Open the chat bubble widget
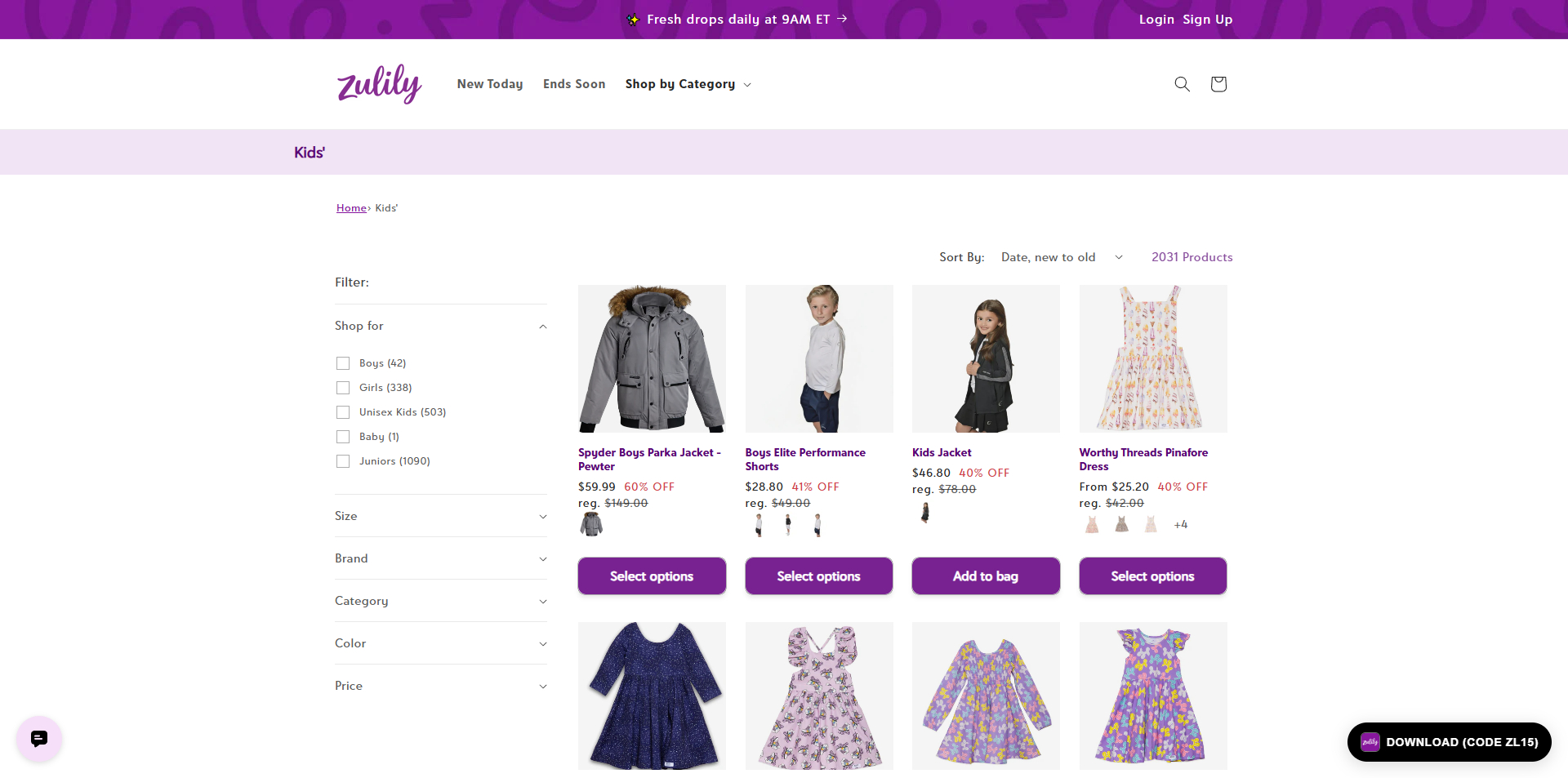This screenshot has width=1568, height=778. (39, 739)
